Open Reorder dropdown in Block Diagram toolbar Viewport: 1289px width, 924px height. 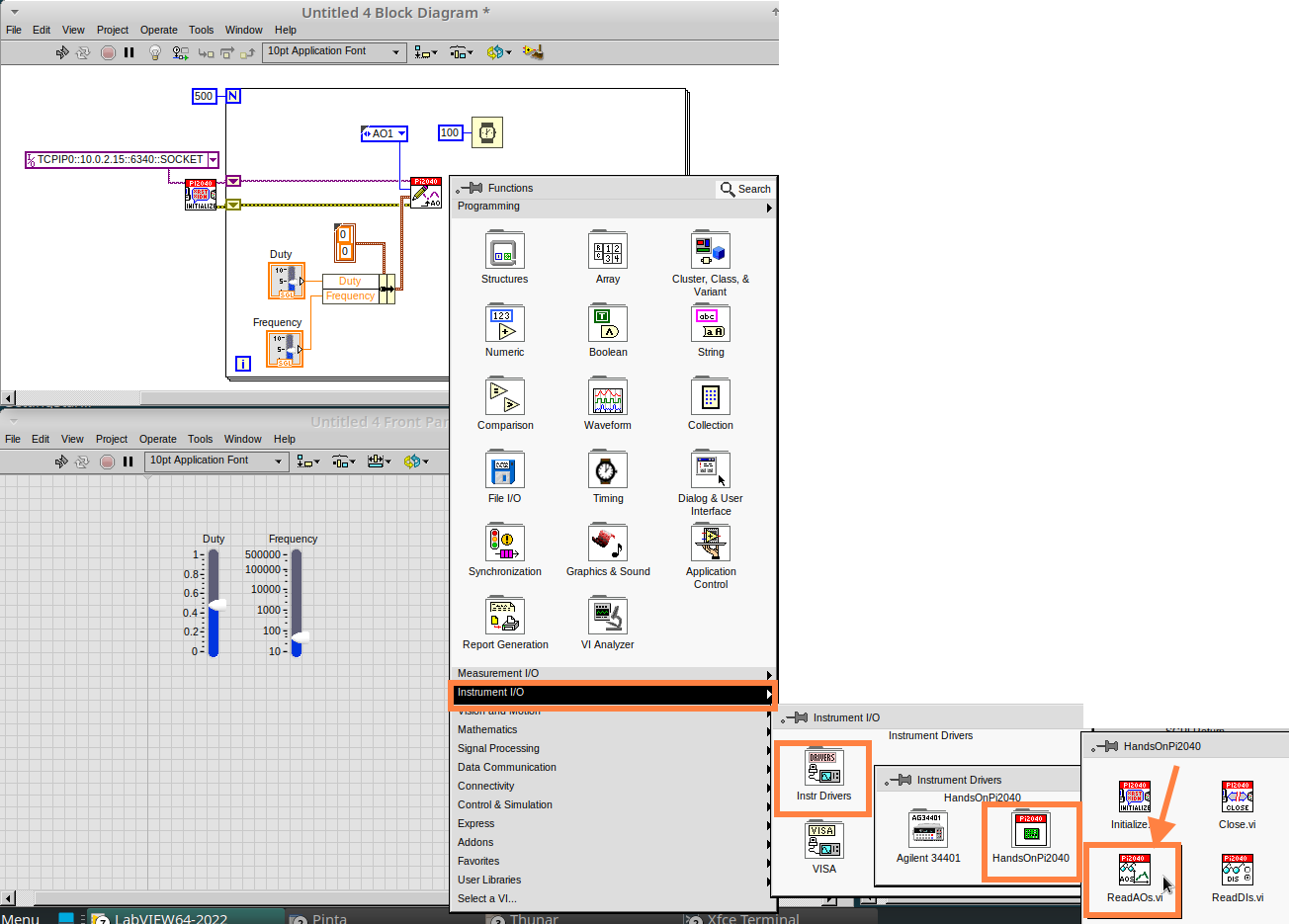tap(498, 52)
